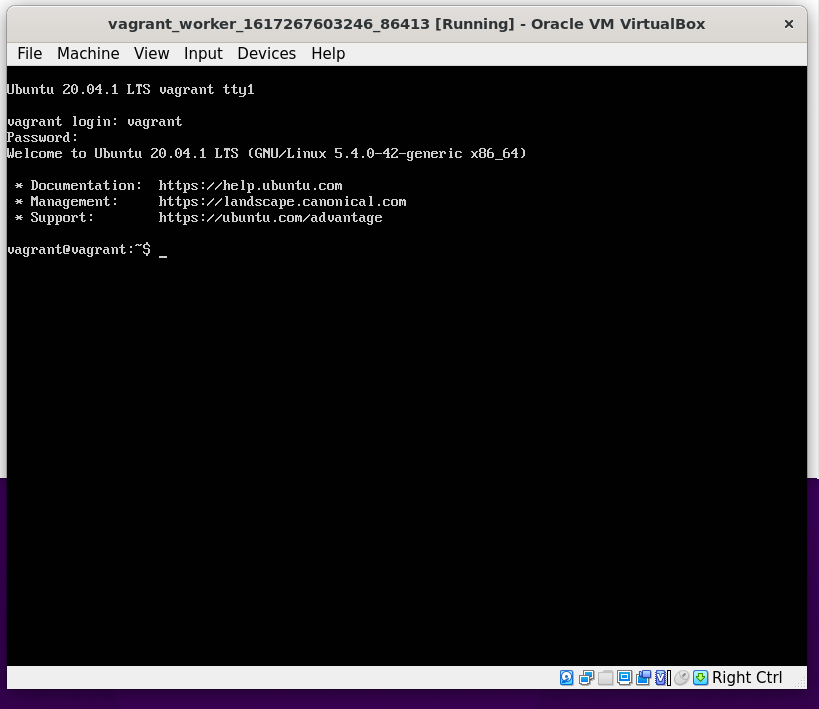Image resolution: width=819 pixels, height=709 pixels.
Task: Open the Machine menu
Action: point(88,53)
